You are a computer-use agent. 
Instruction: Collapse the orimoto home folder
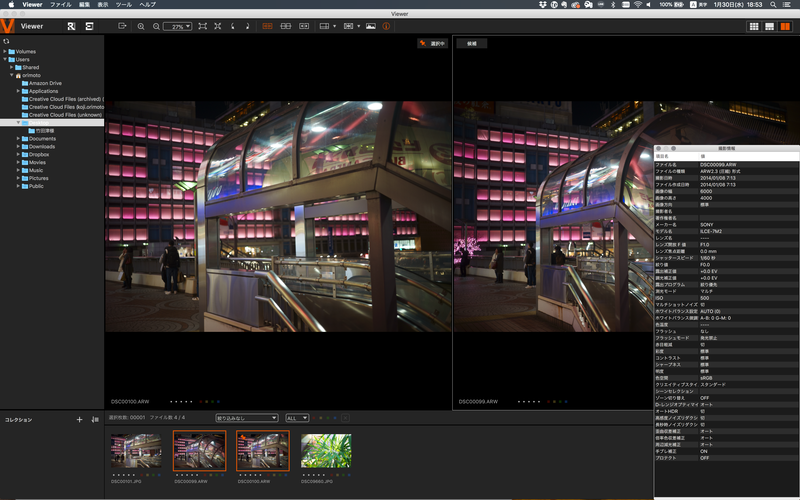[12, 75]
